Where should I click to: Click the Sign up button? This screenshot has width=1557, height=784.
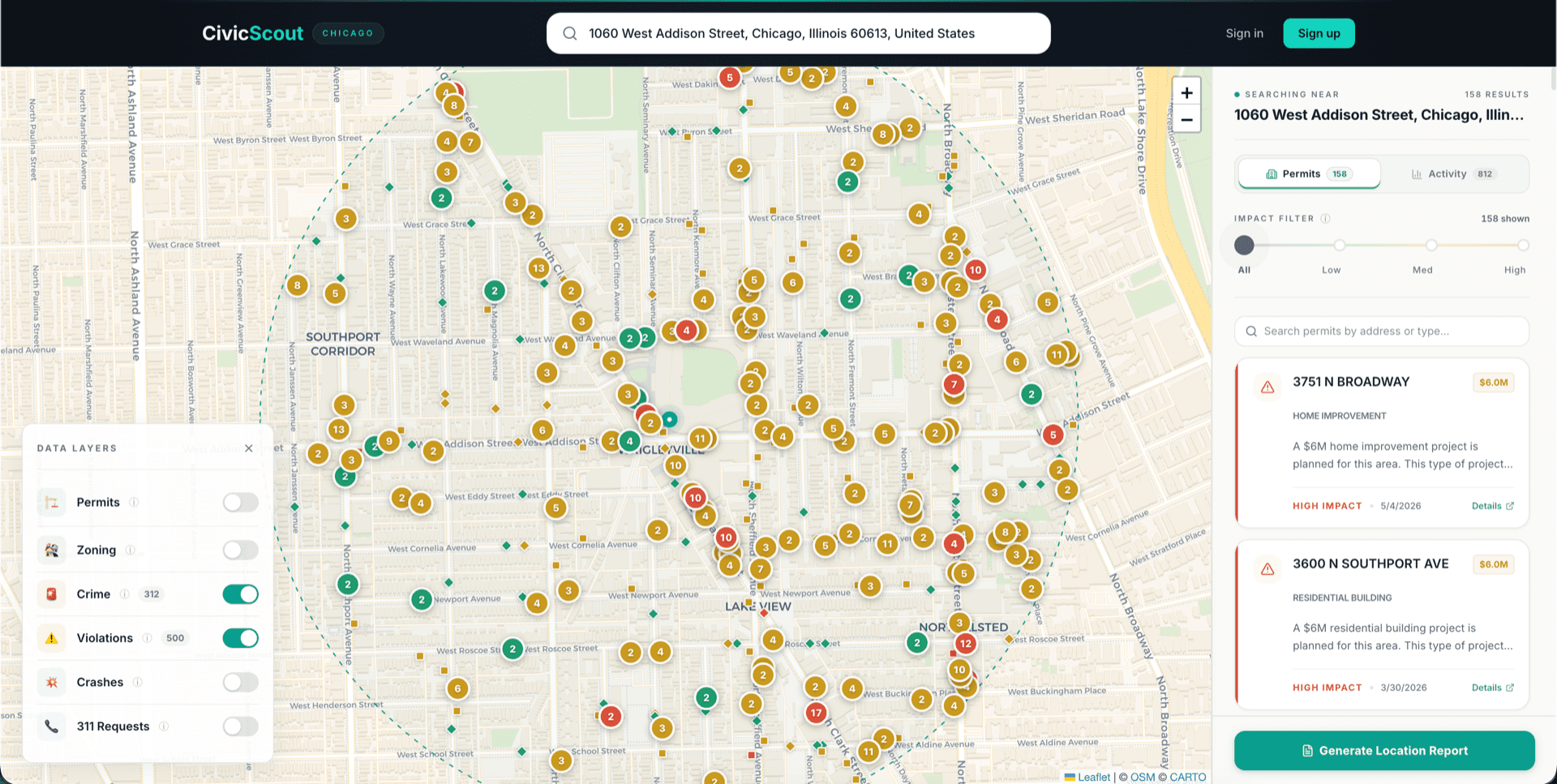(1319, 33)
